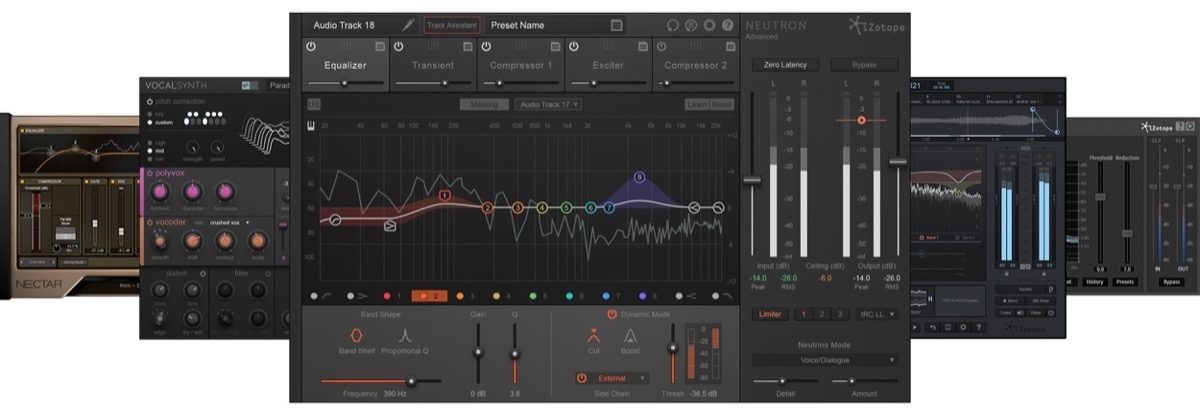This screenshot has width=1200, height=408.
Task: Toggle the Exciter module power
Action: coord(574,47)
